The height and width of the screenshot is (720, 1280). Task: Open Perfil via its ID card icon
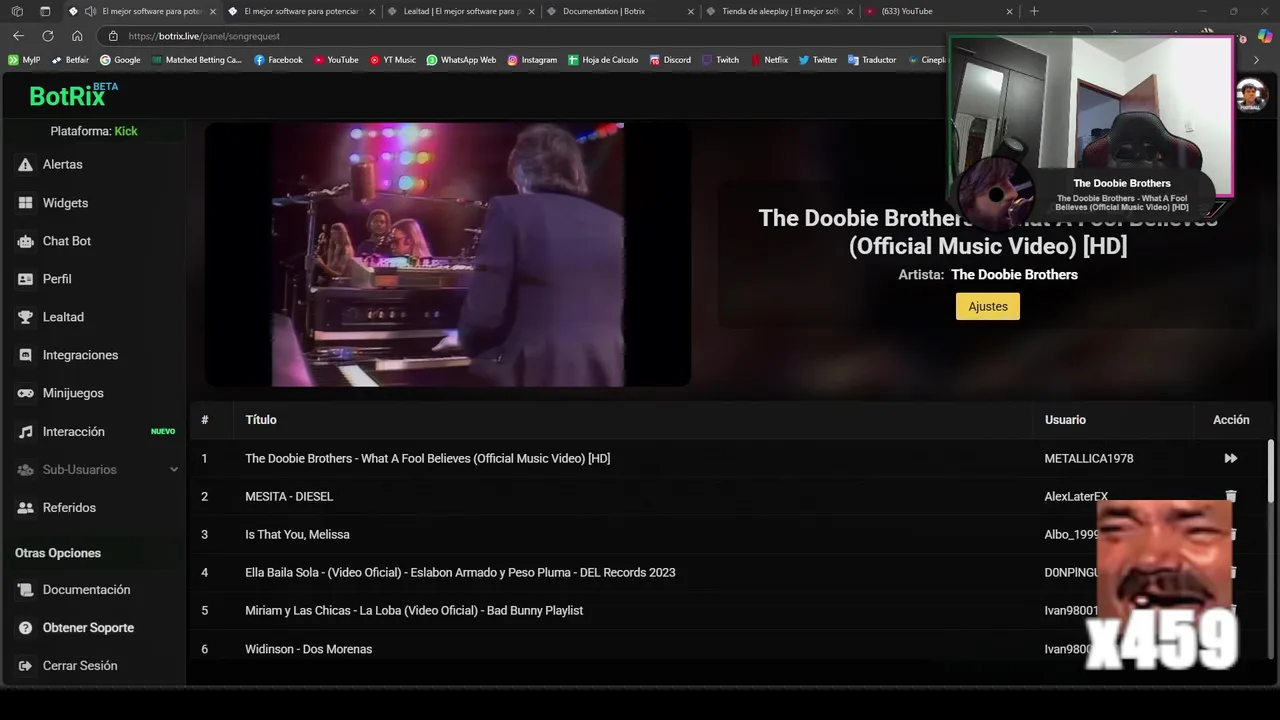[25, 279]
